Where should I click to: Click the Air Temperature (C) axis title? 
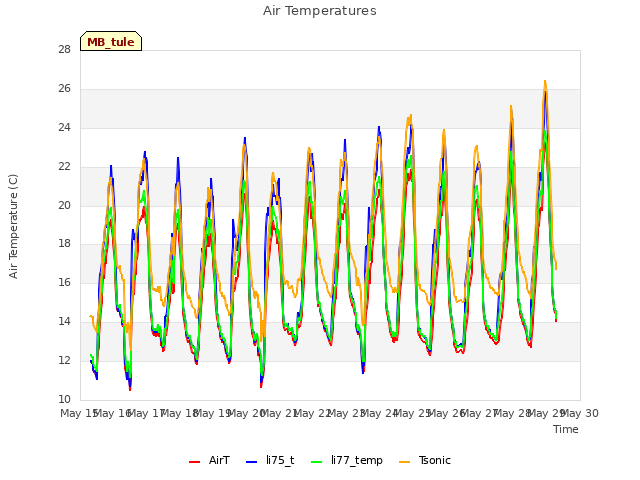pyautogui.click(x=13, y=226)
